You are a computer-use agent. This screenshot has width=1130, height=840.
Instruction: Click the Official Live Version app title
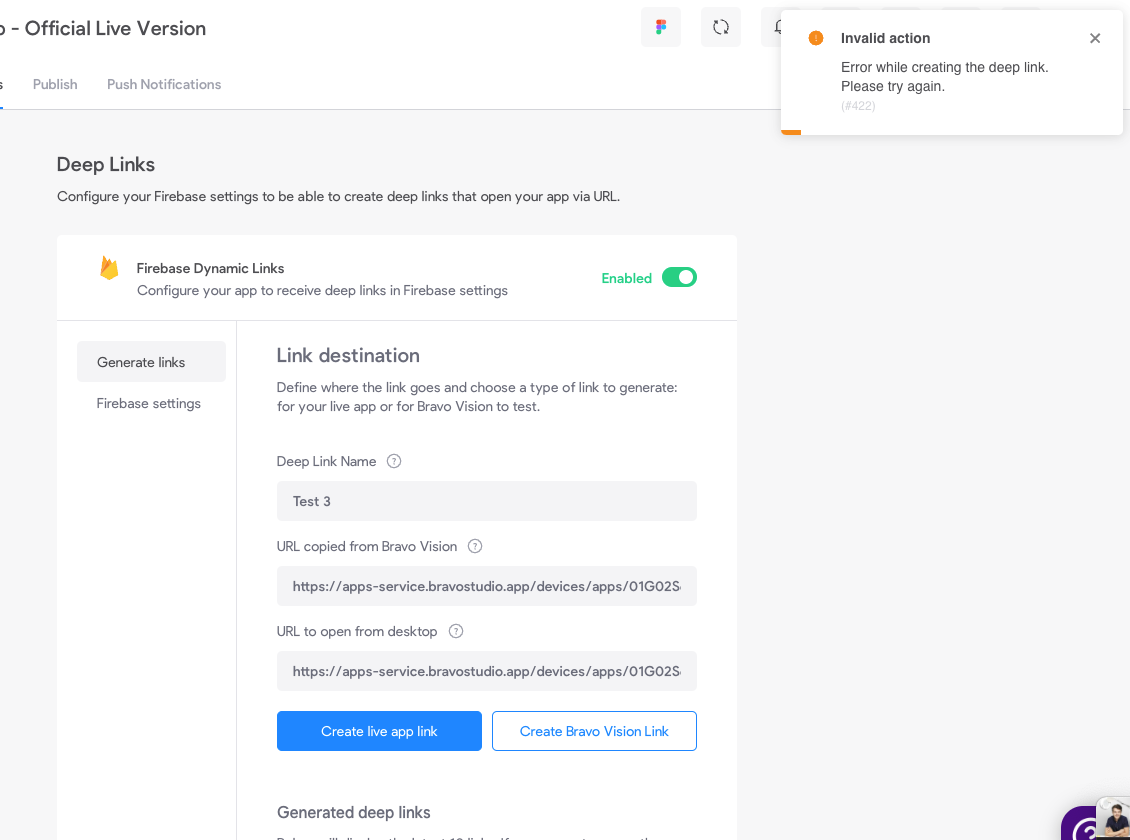click(x=115, y=28)
